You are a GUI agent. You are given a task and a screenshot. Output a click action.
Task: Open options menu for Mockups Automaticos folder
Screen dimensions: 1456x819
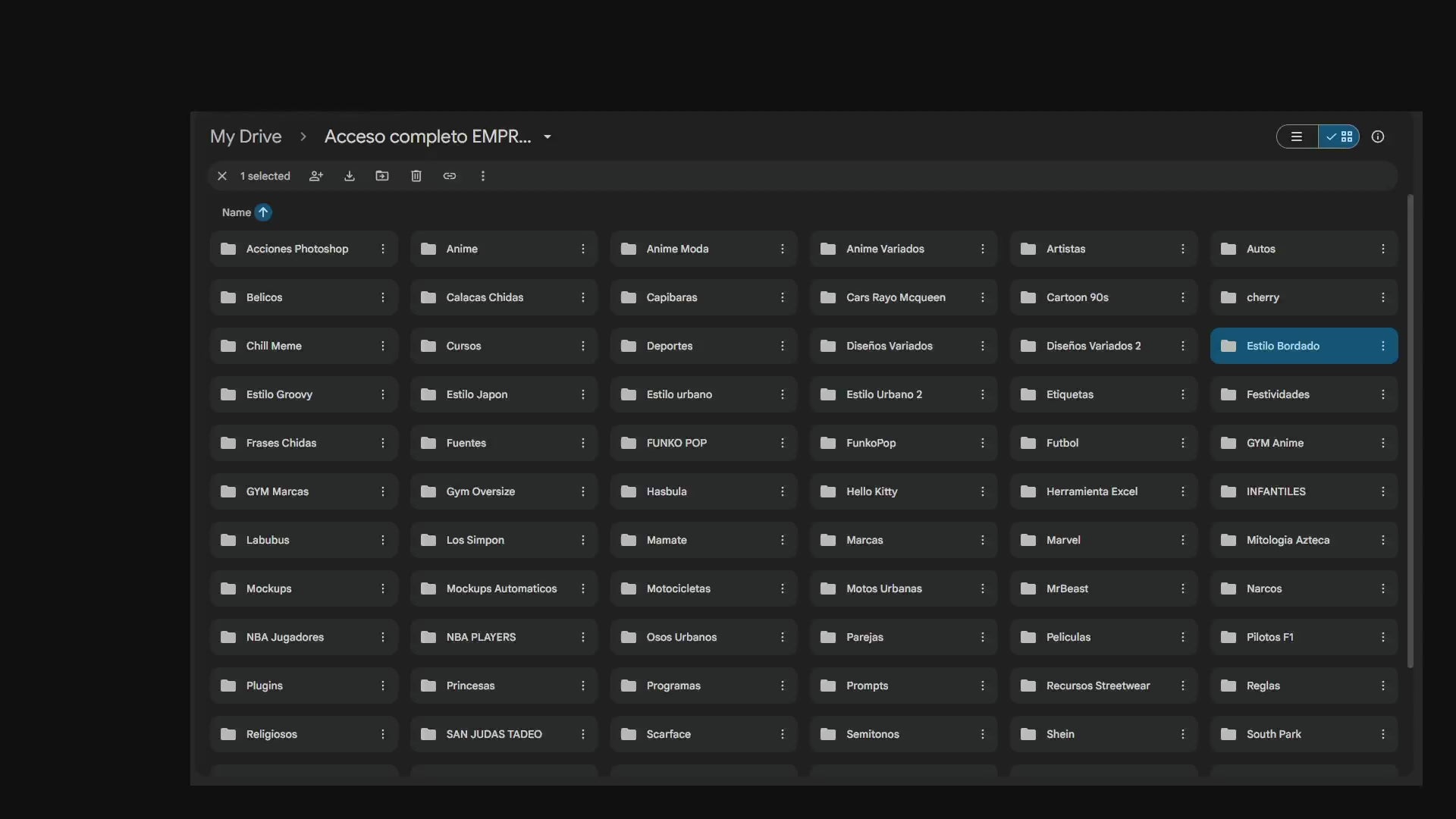583,588
